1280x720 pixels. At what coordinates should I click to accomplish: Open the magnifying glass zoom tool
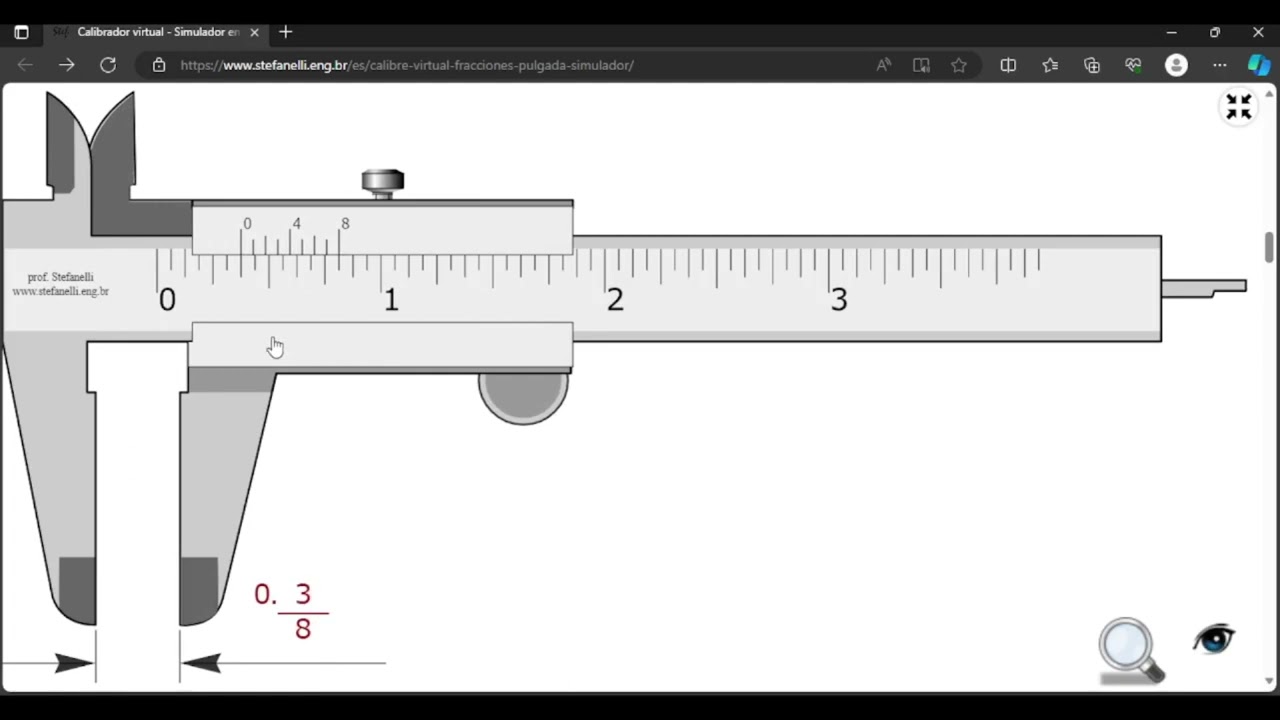(x=1131, y=651)
